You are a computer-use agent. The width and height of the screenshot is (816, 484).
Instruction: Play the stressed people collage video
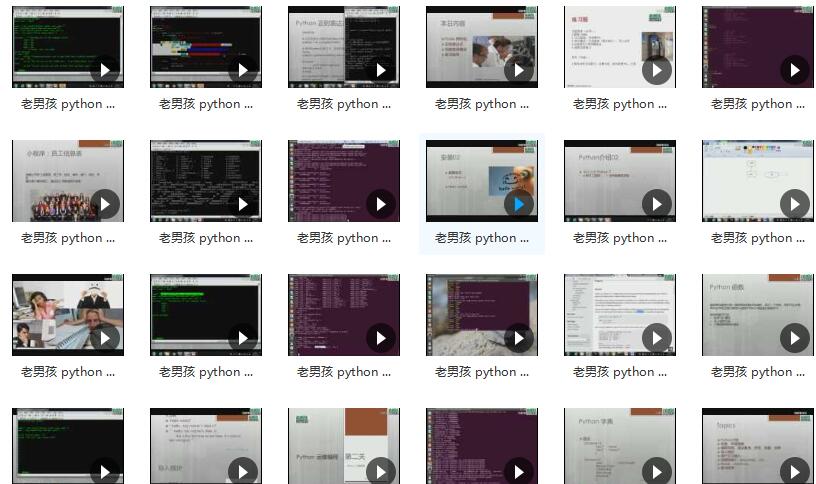105,338
